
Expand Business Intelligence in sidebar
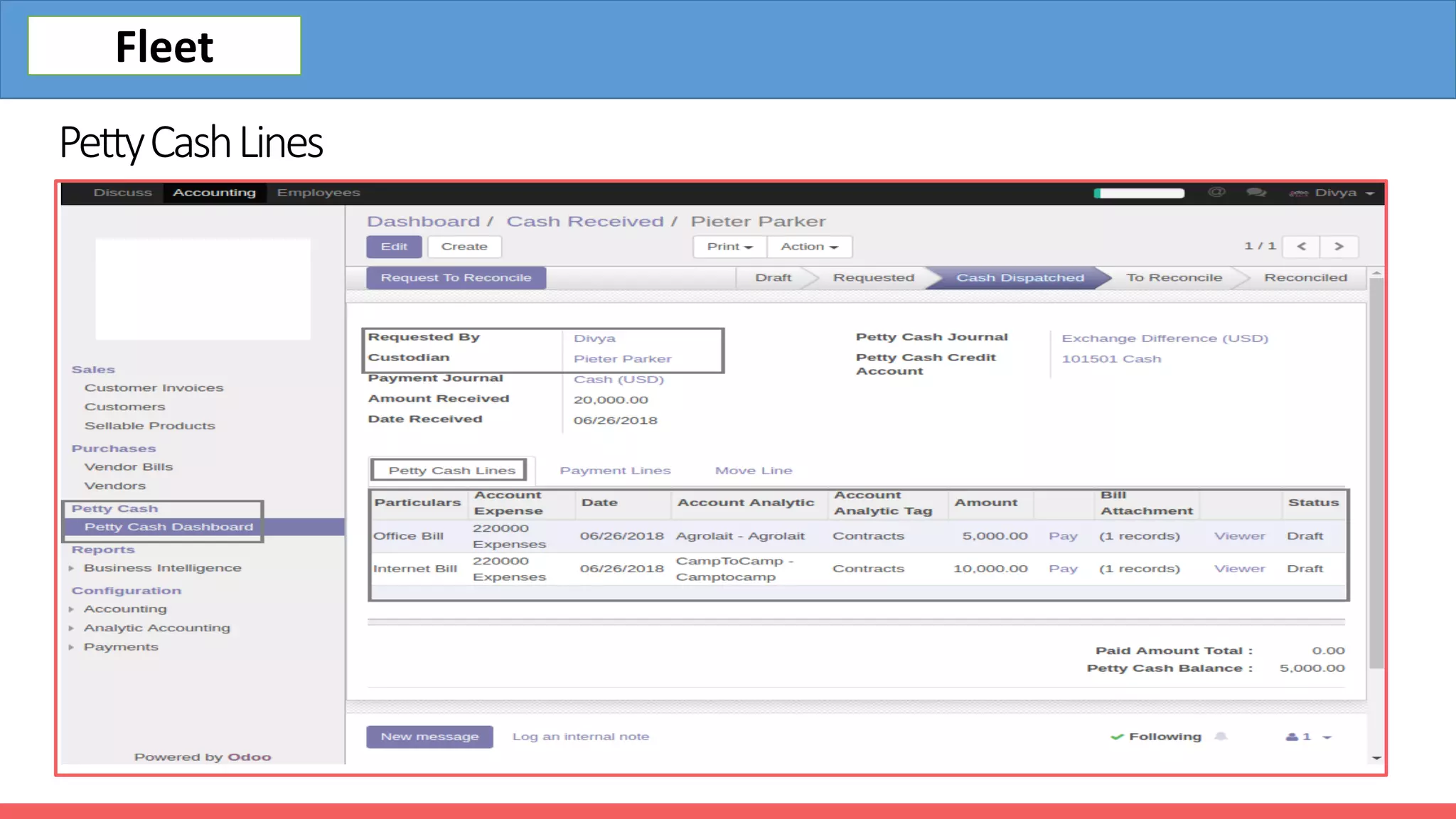pyautogui.click(x=162, y=568)
